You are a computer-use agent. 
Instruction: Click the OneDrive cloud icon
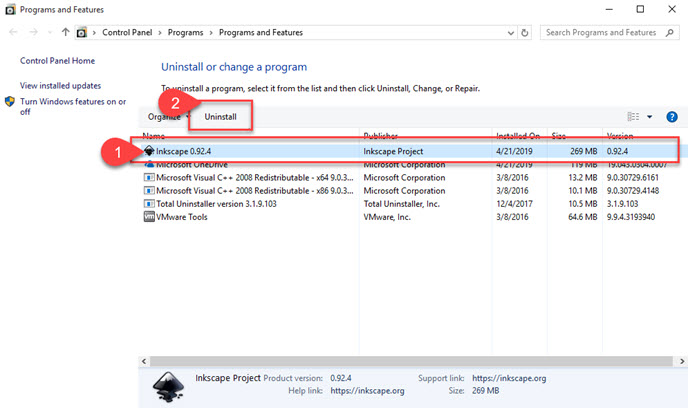(x=149, y=164)
